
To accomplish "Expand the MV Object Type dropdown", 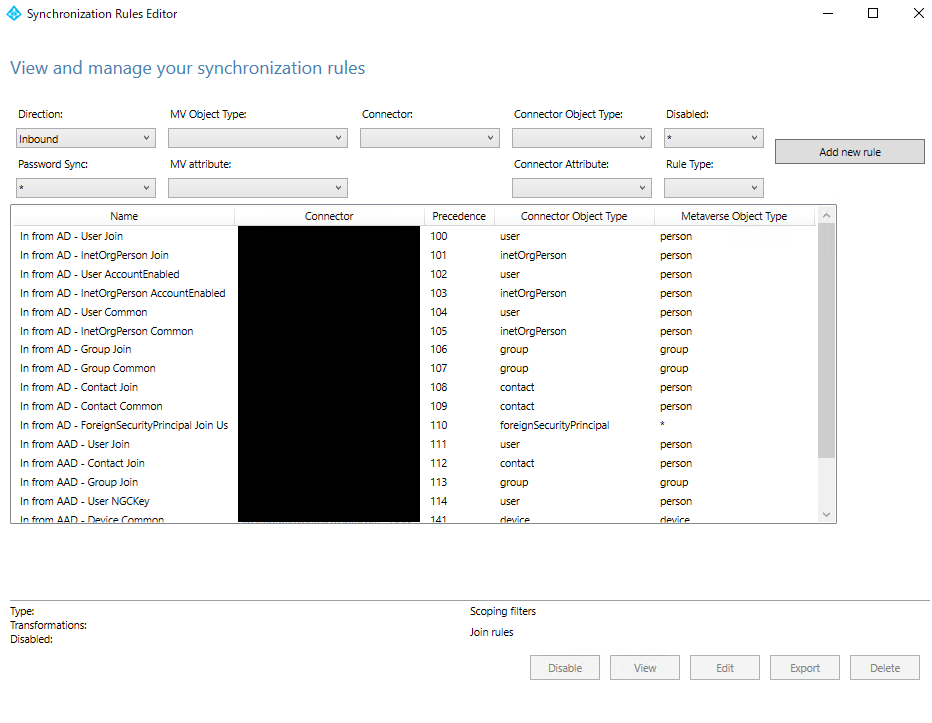I will (258, 139).
